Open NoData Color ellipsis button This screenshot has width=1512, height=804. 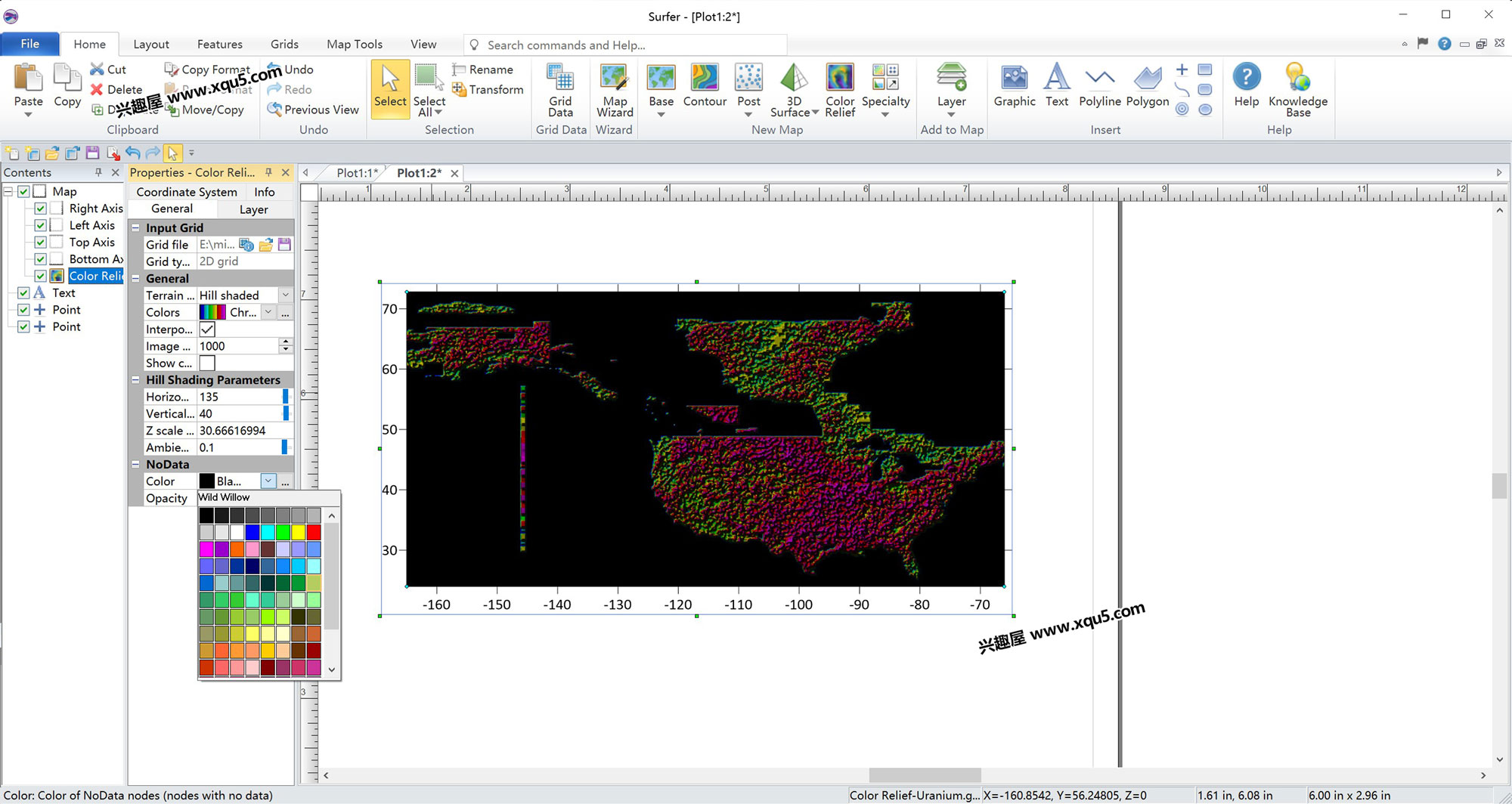(285, 481)
